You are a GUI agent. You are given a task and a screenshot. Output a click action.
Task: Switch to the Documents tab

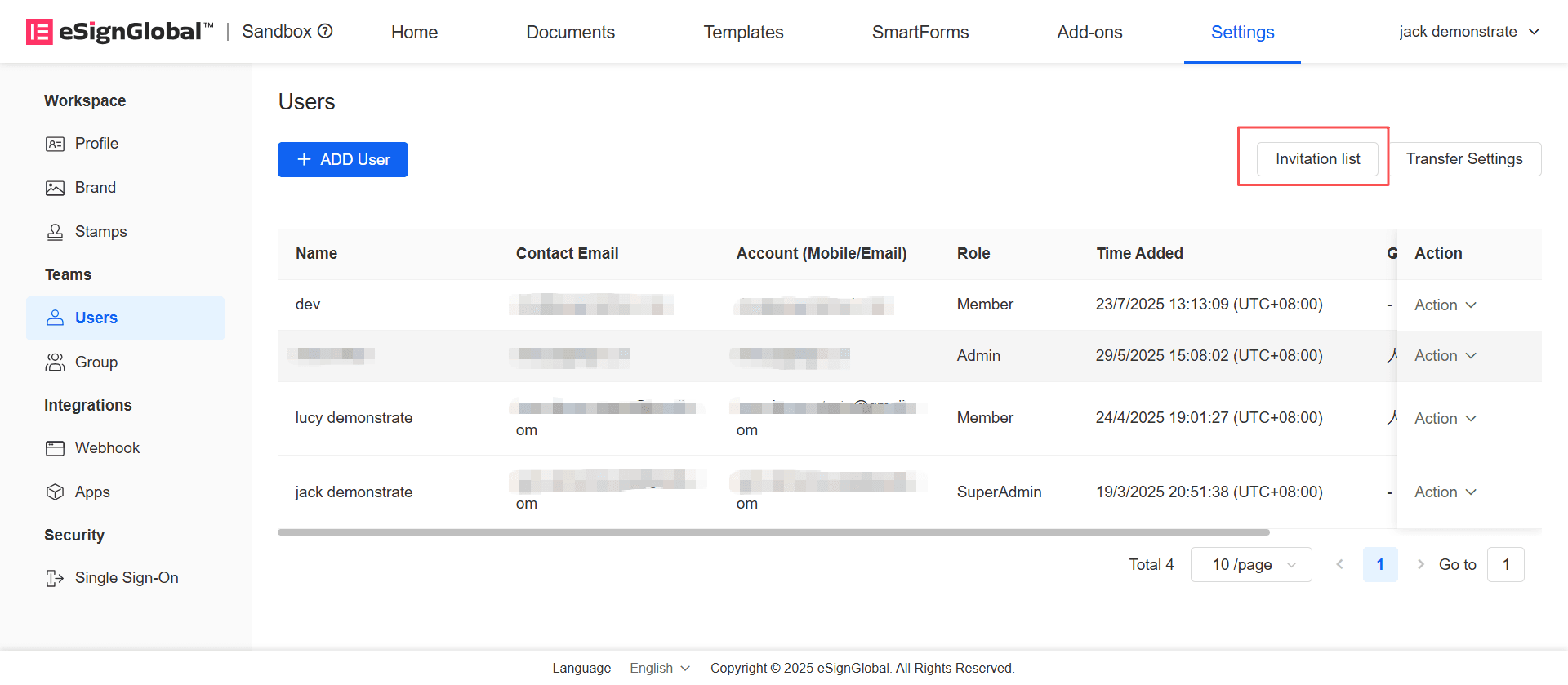click(570, 32)
